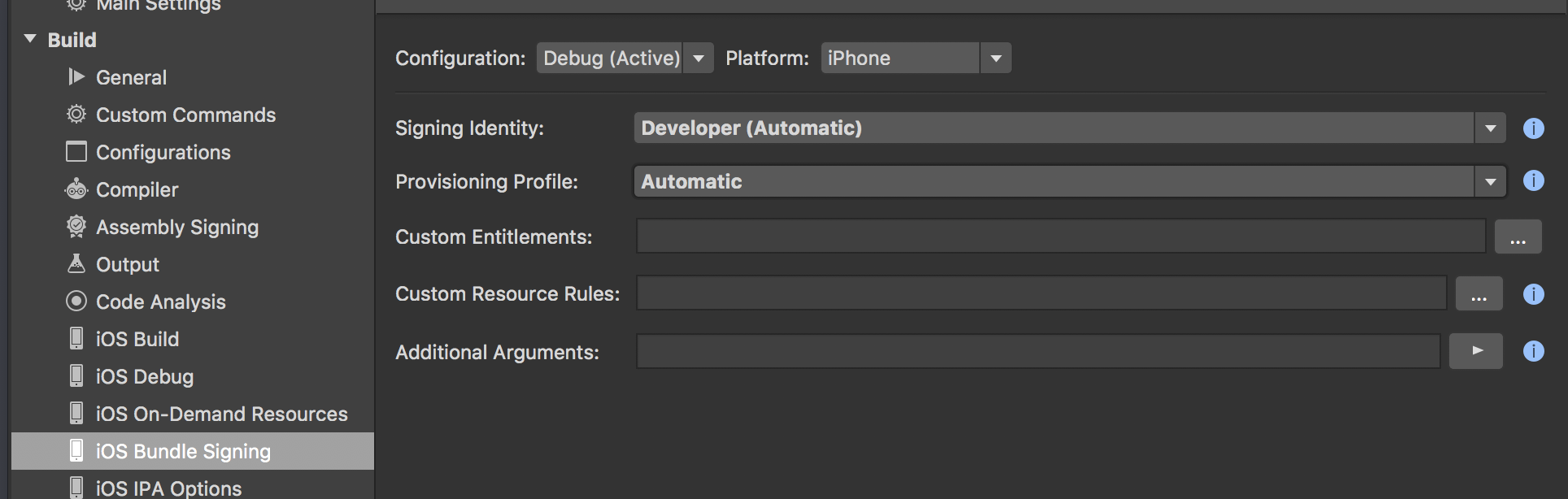Select Code Analysis settings
This screenshot has height=499, width=1568.
160,302
